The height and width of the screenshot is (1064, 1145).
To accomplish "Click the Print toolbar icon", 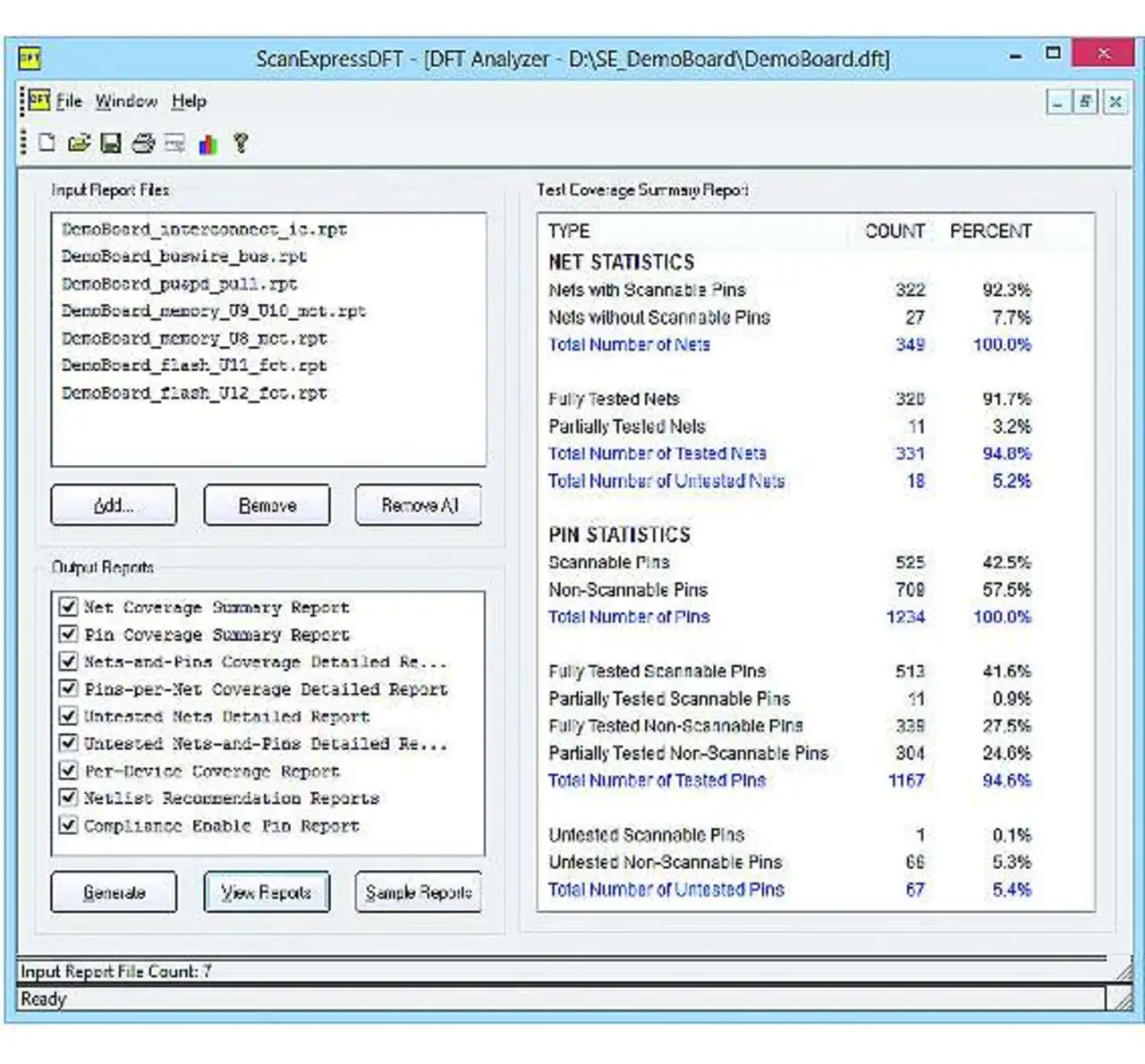I will coord(143,143).
